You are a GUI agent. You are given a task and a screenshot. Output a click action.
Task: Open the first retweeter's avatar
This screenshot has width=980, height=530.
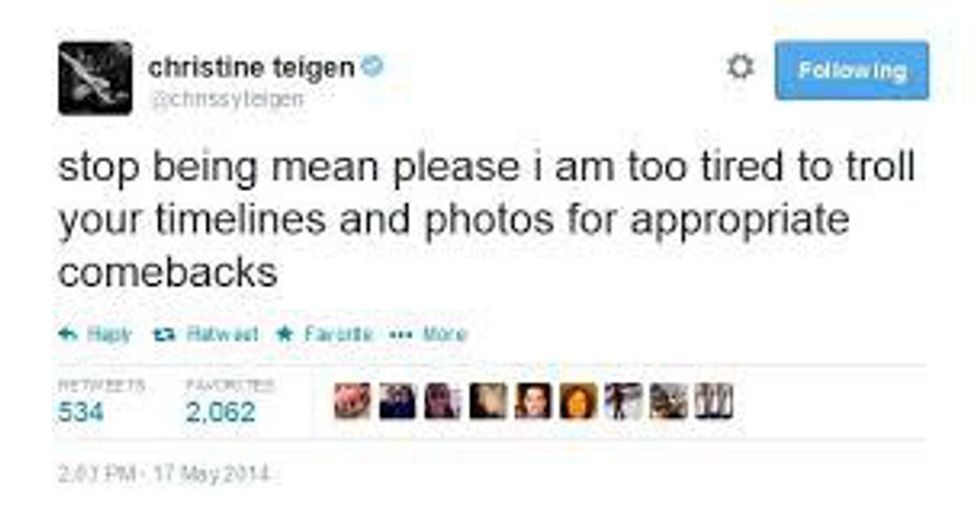click(352, 401)
